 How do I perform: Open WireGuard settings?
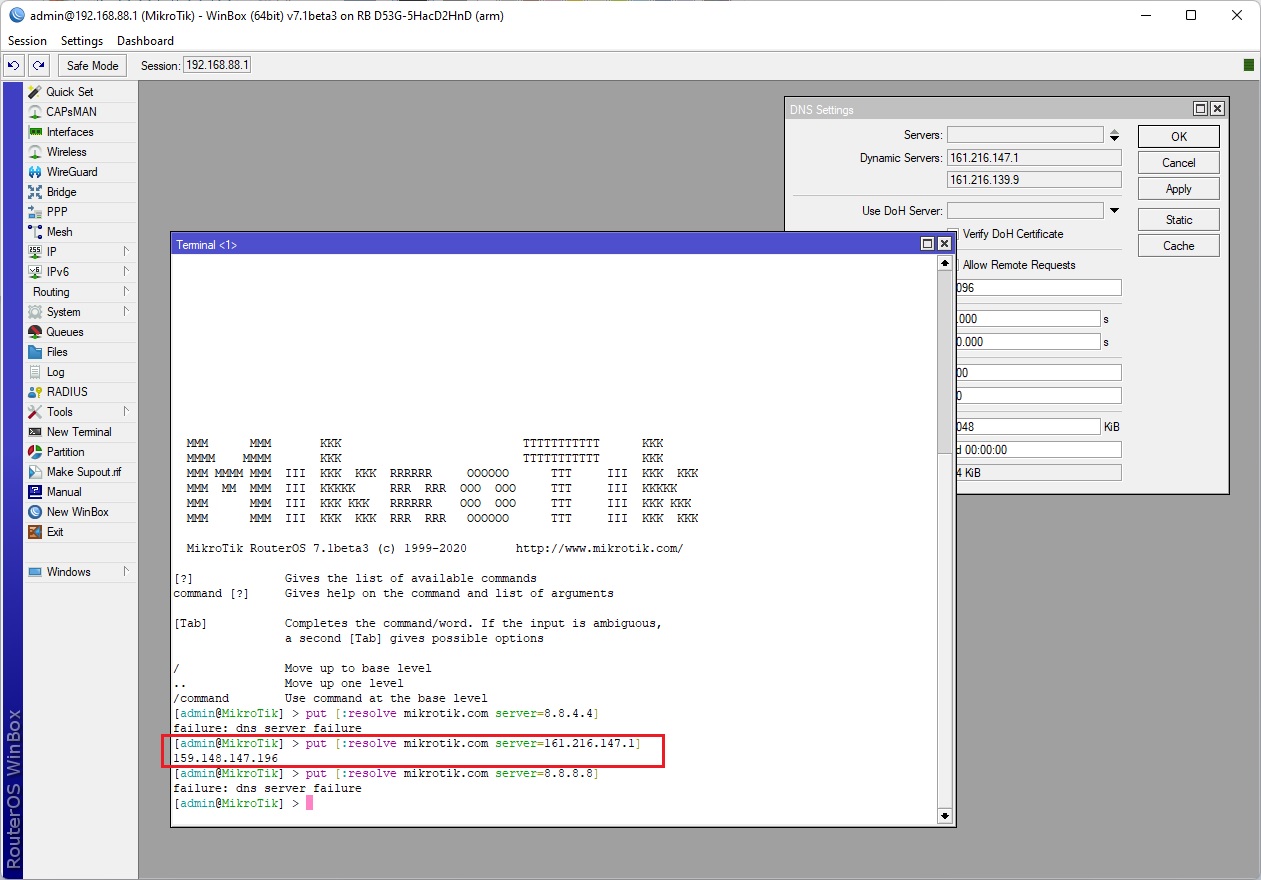pos(72,172)
